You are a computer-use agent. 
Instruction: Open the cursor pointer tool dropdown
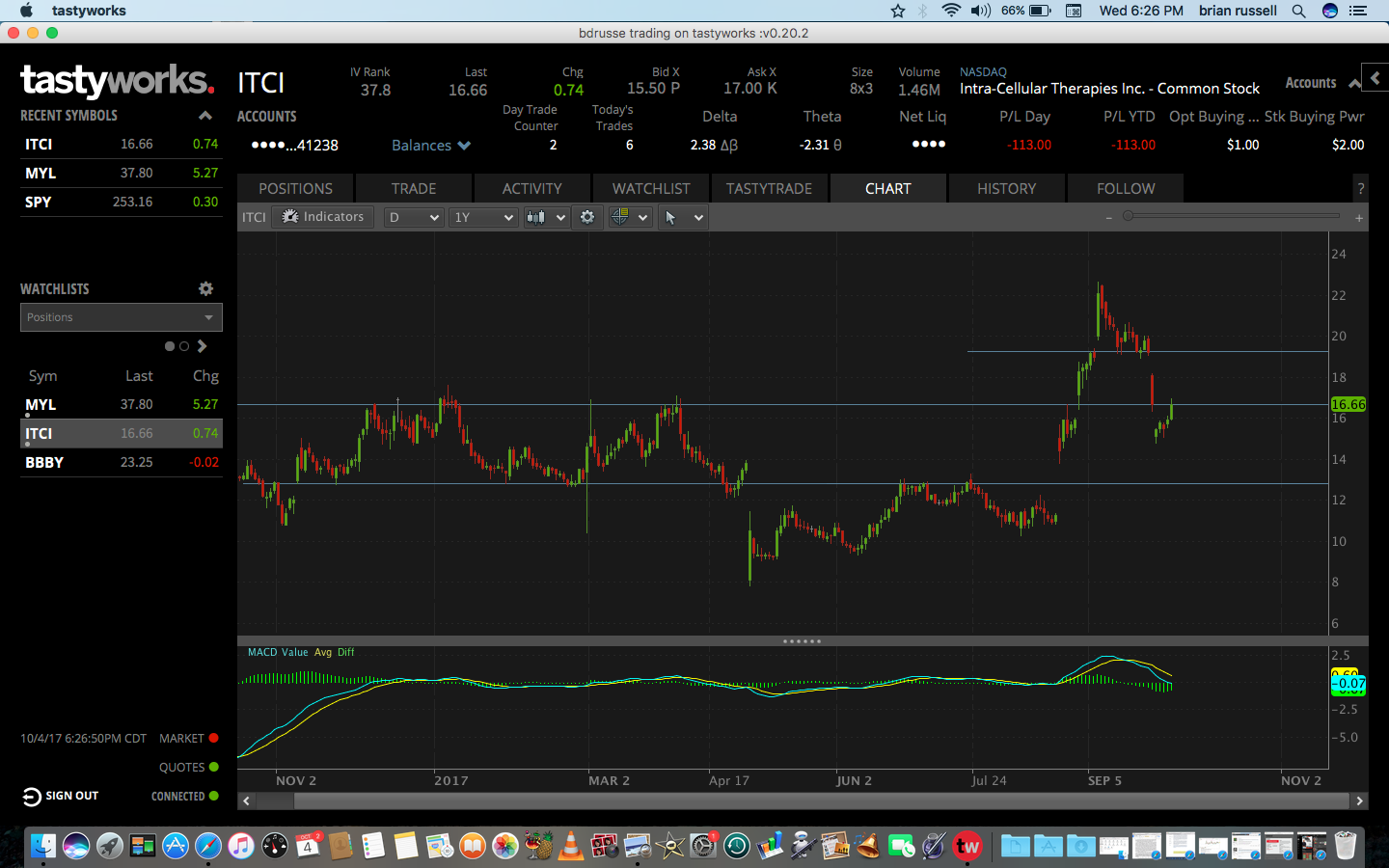click(x=682, y=218)
